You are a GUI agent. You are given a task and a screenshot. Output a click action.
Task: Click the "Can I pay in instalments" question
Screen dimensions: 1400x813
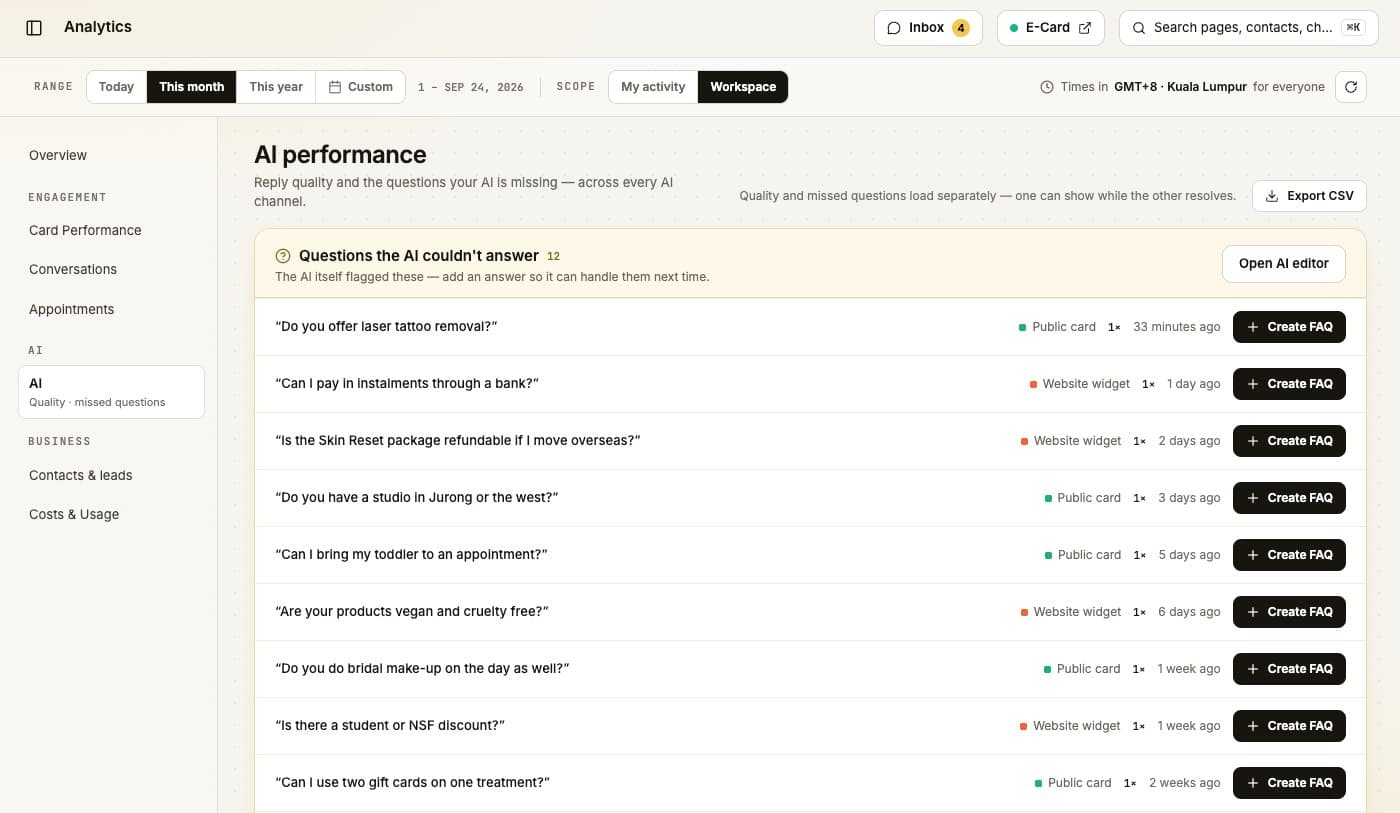coord(407,384)
